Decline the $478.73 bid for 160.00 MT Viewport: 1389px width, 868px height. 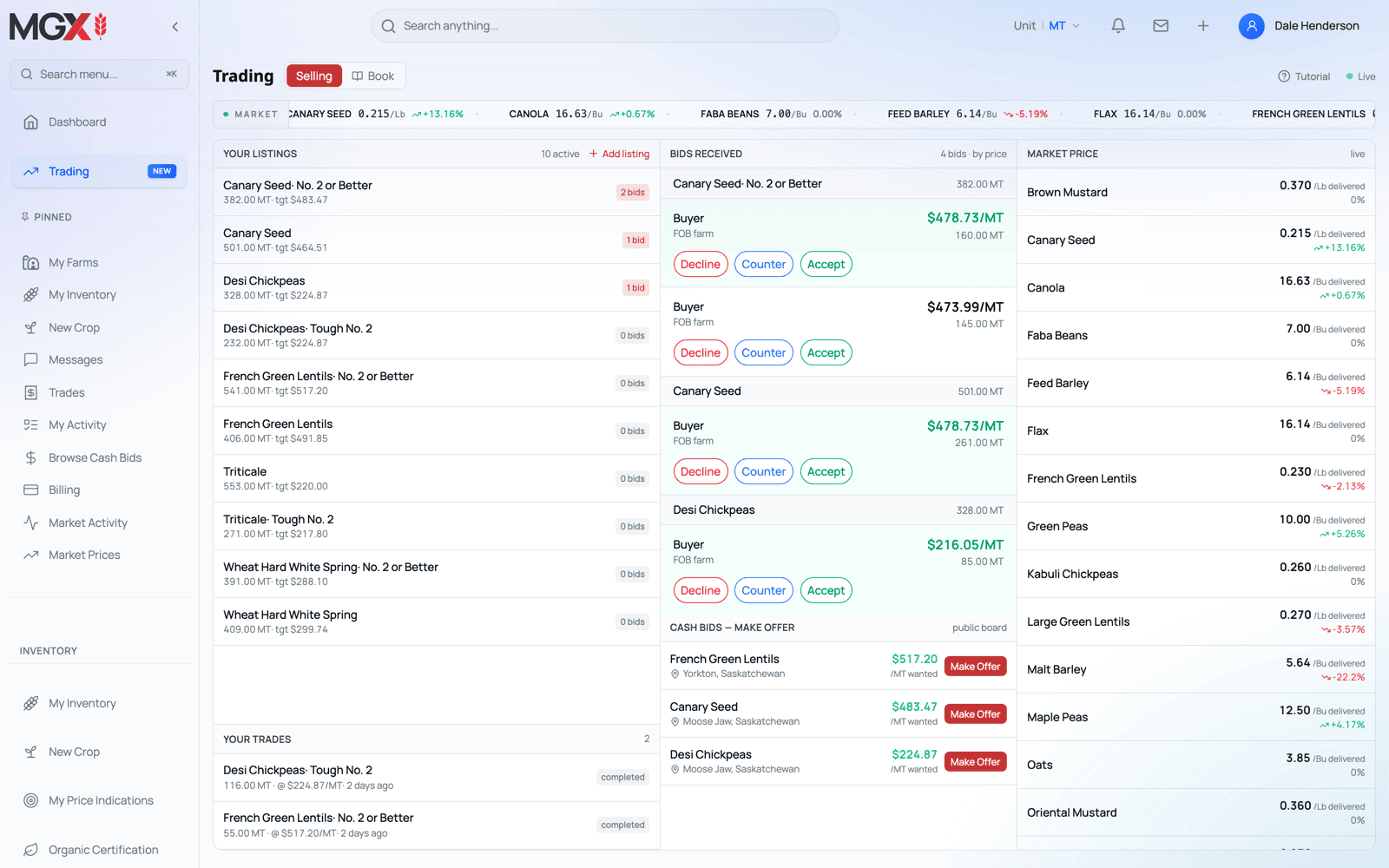point(701,265)
